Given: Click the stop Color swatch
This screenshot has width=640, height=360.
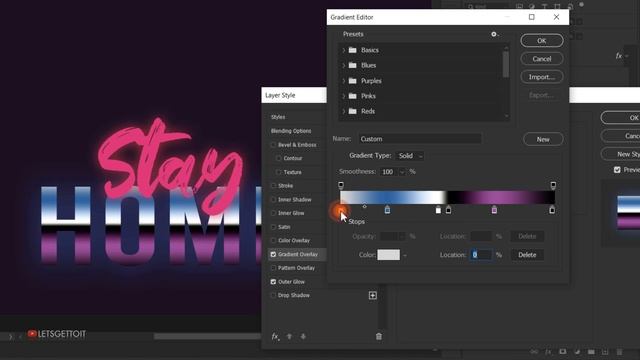Looking at the screenshot, I should (389, 255).
